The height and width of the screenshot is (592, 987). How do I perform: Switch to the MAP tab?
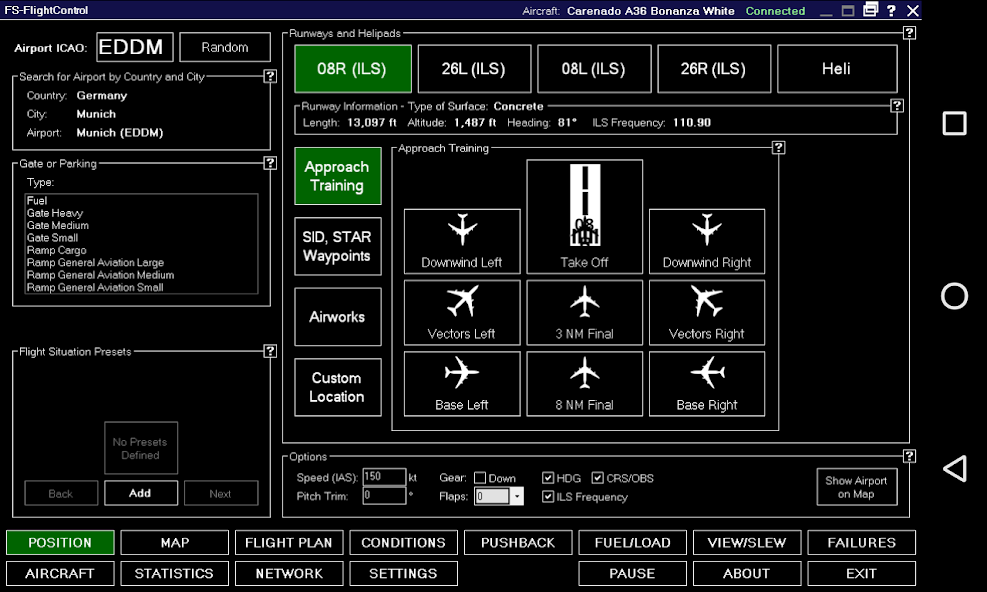pyautogui.click(x=174, y=542)
